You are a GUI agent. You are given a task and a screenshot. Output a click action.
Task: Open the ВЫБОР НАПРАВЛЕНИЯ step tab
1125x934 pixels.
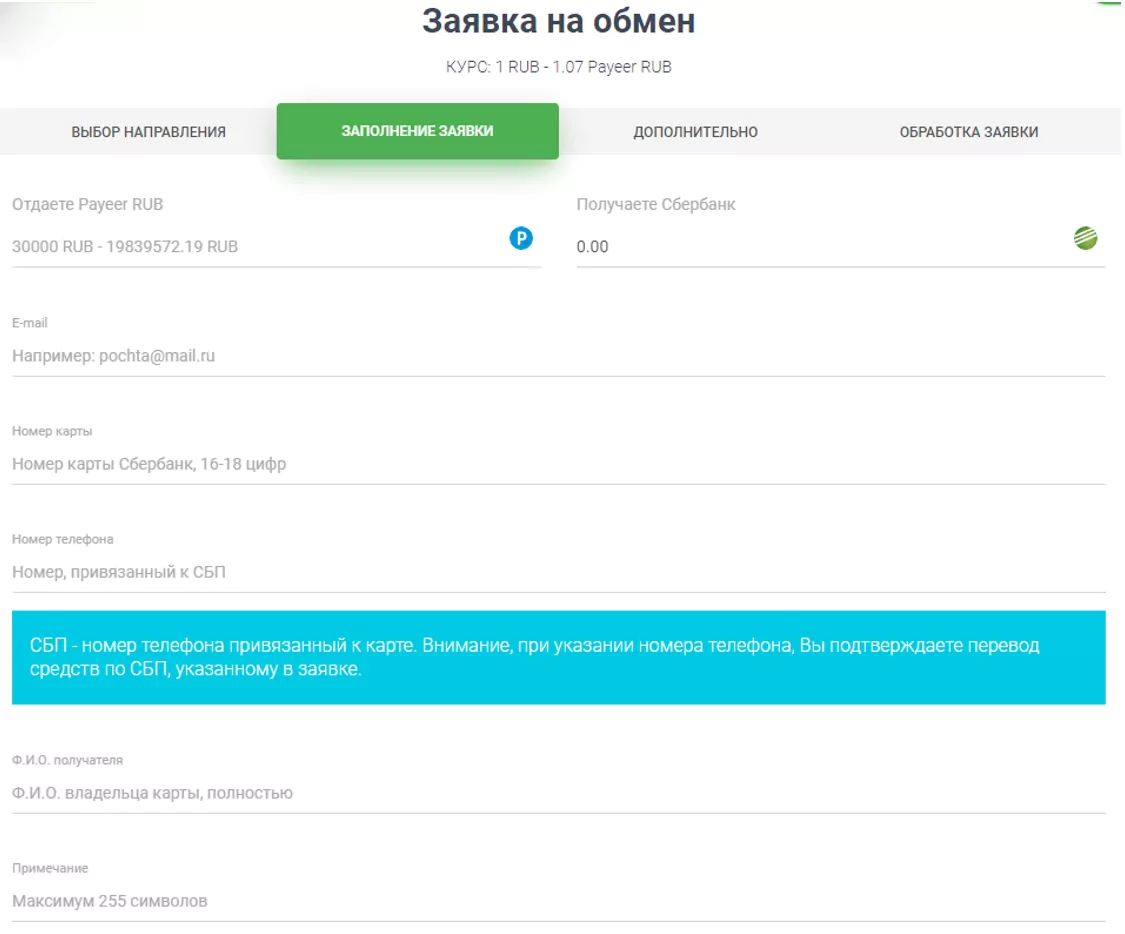click(x=149, y=132)
